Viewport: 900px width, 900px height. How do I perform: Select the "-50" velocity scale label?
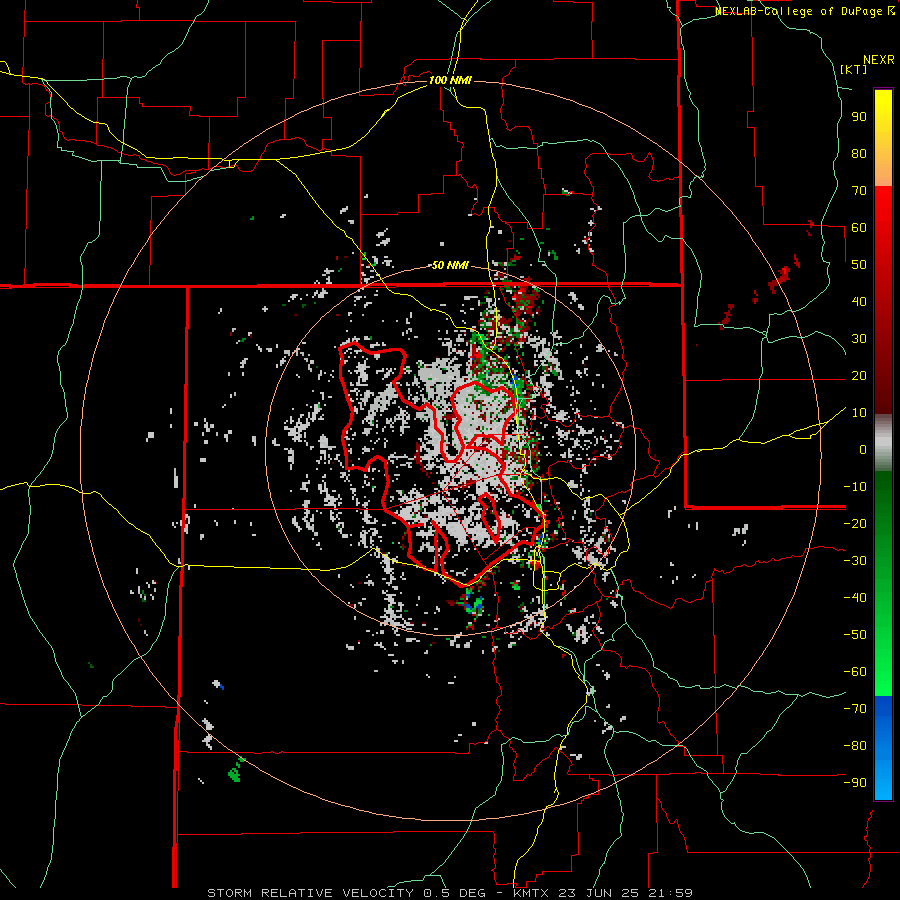coord(855,635)
